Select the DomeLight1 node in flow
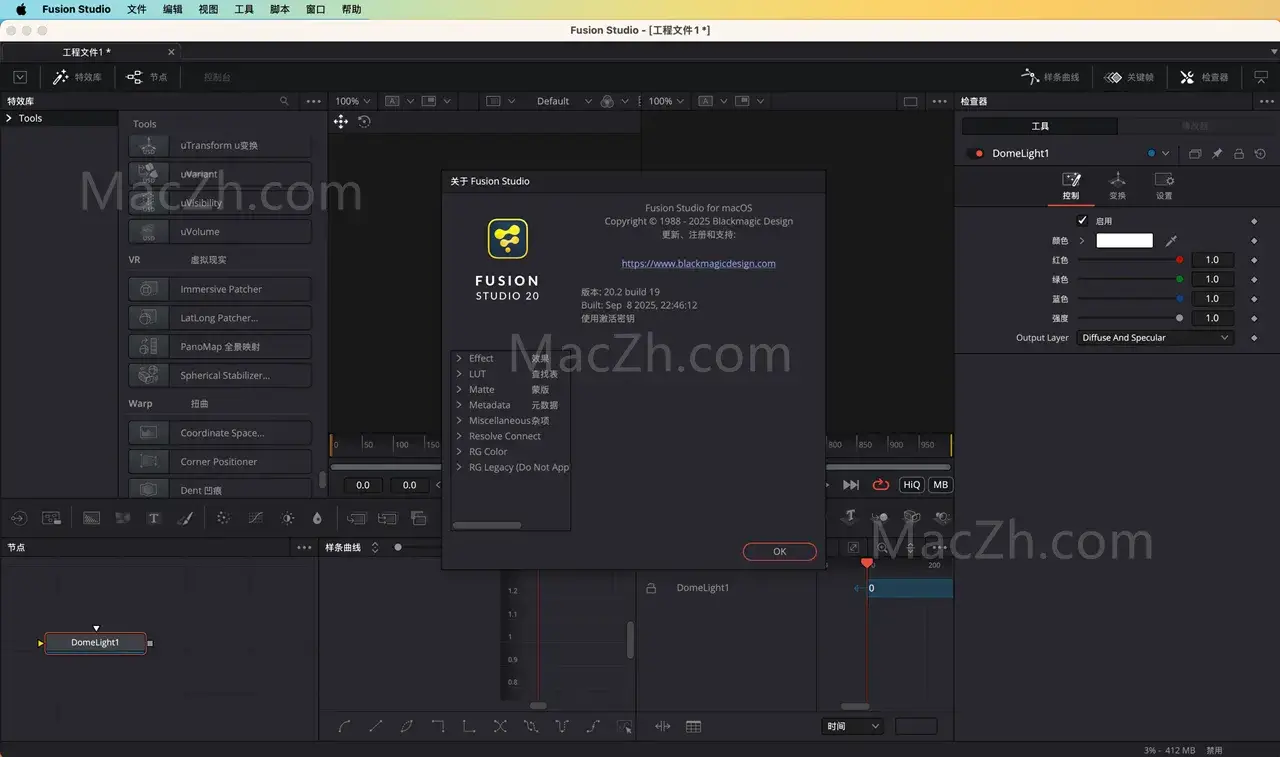This screenshot has width=1280, height=757. (95, 643)
